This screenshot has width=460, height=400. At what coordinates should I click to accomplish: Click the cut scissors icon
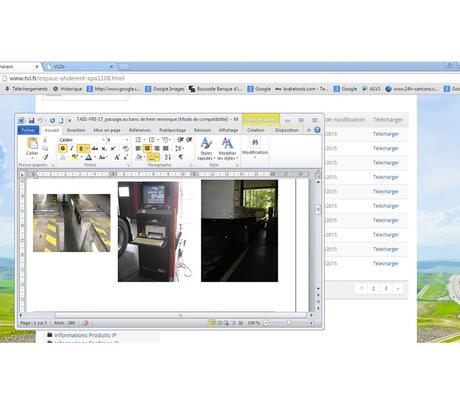[x=45, y=140]
